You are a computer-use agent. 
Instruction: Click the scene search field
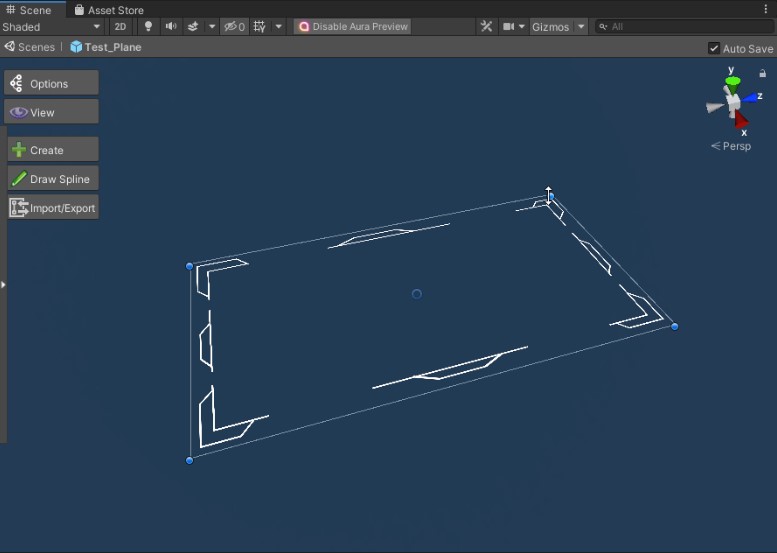click(685, 27)
